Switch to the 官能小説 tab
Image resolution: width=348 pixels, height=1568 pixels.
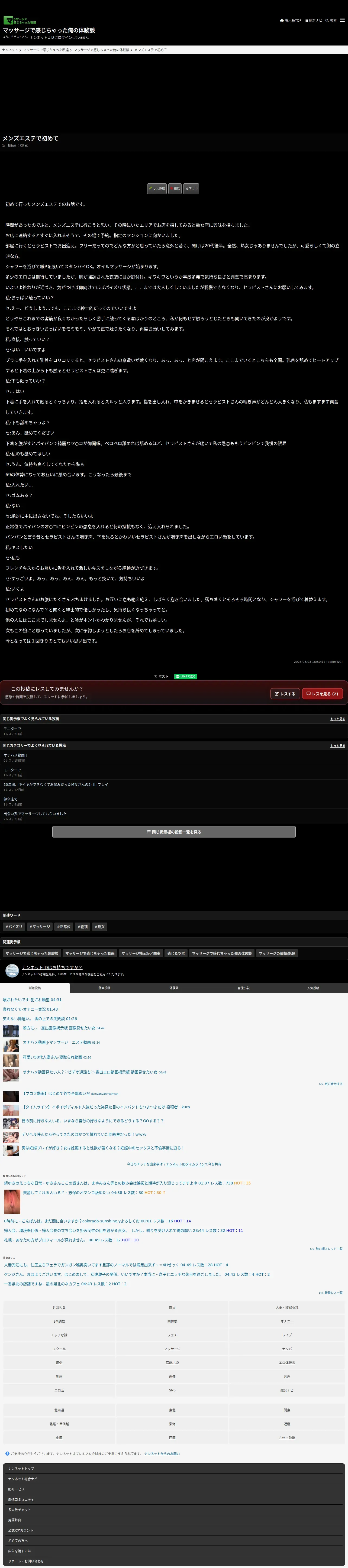[x=243, y=987]
